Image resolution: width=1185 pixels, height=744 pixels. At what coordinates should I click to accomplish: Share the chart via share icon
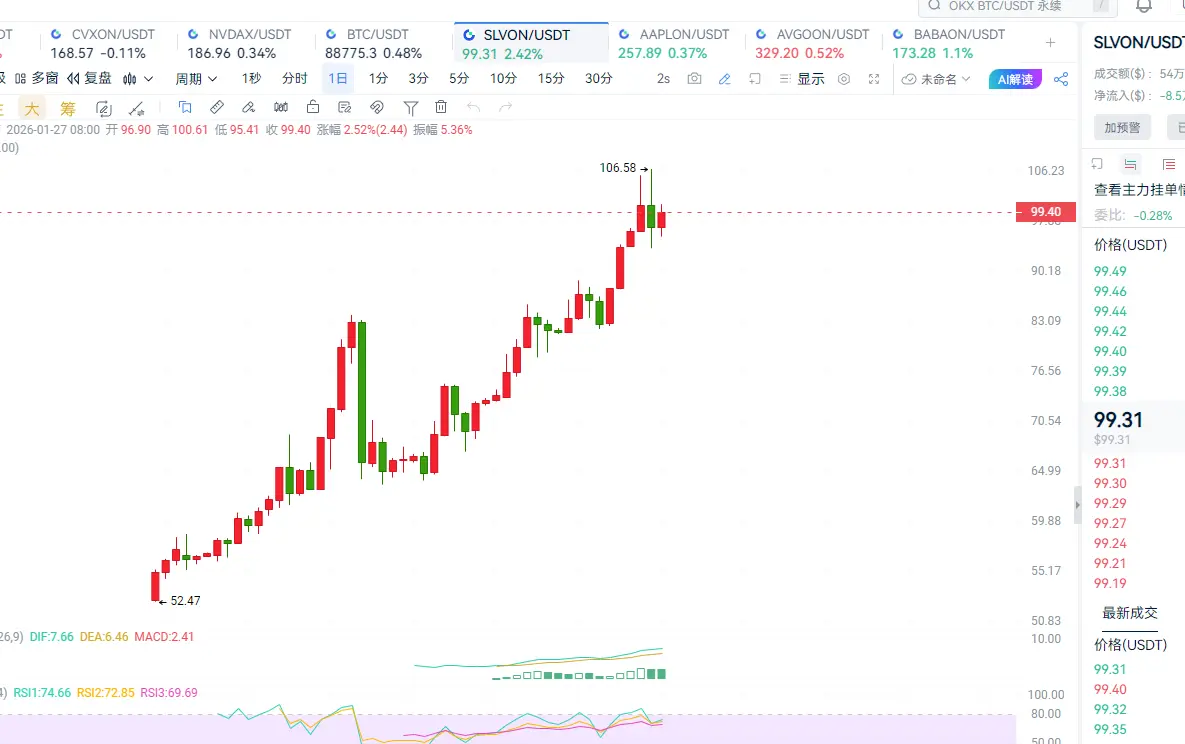[1061, 79]
